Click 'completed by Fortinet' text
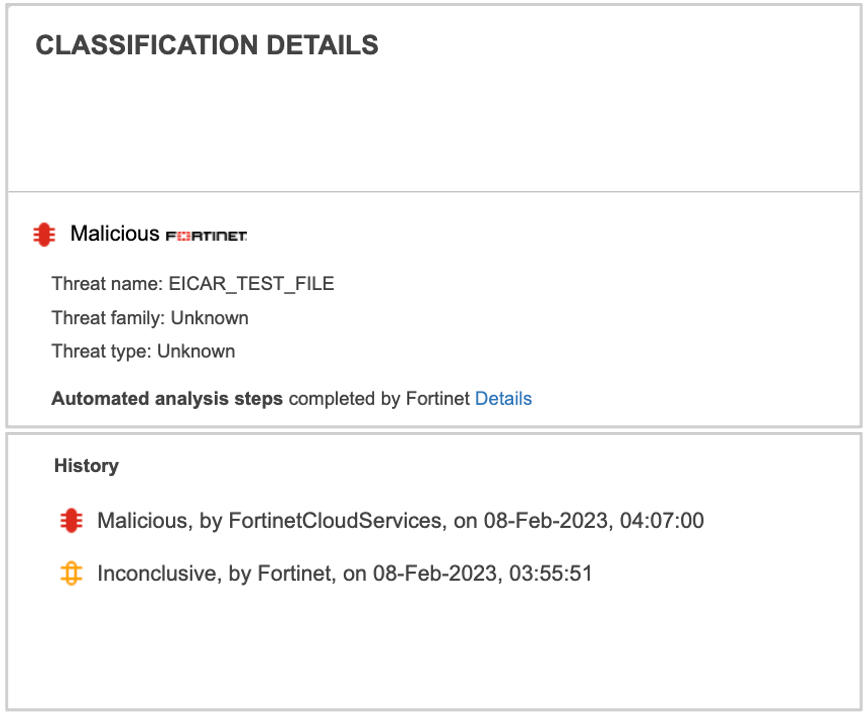 pyautogui.click(x=379, y=399)
